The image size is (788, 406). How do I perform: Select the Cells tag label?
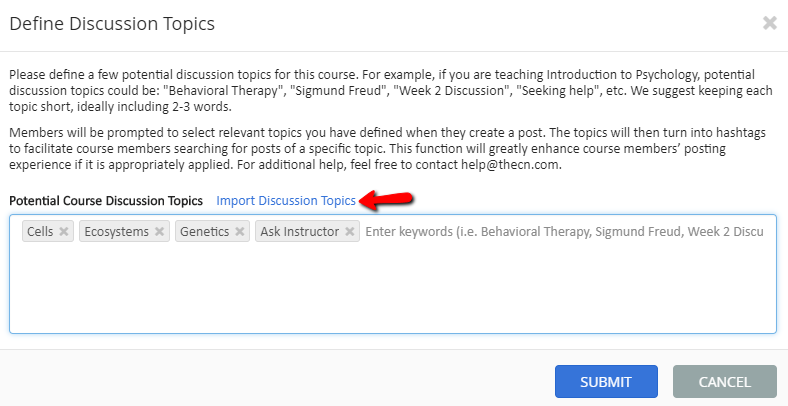click(x=40, y=231)
